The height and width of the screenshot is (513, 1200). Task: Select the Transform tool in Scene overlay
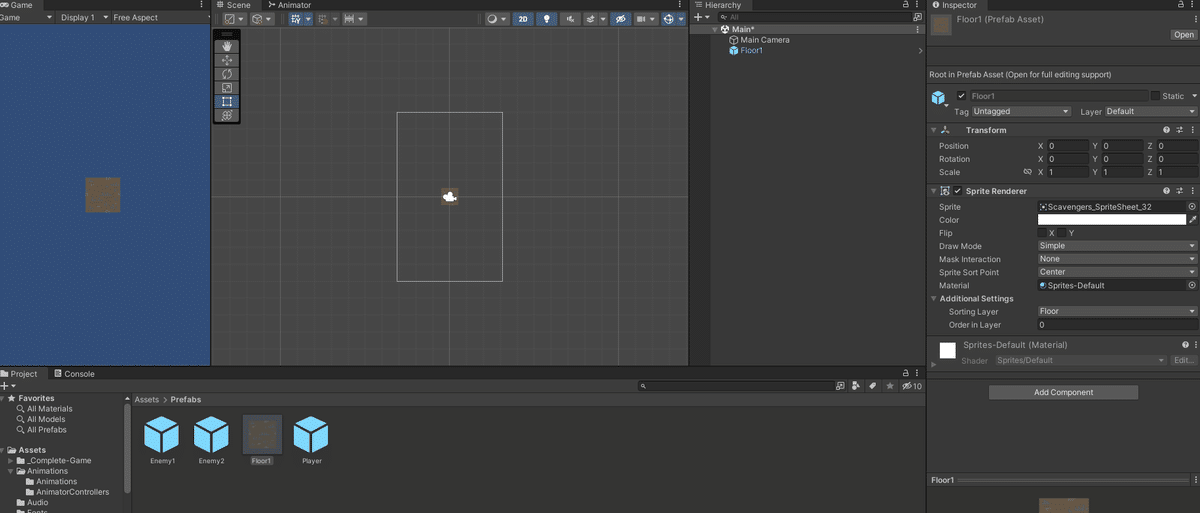coord(227,116)
